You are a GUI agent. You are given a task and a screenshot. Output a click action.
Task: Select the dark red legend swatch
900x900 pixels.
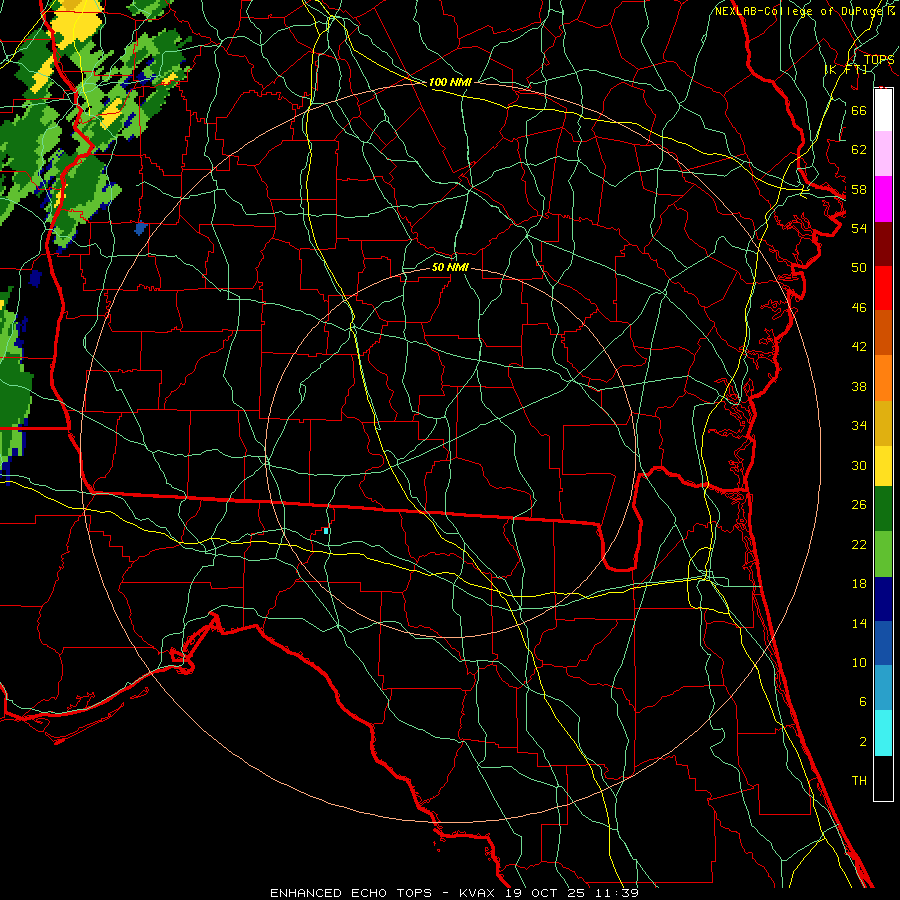click(883, 243)
